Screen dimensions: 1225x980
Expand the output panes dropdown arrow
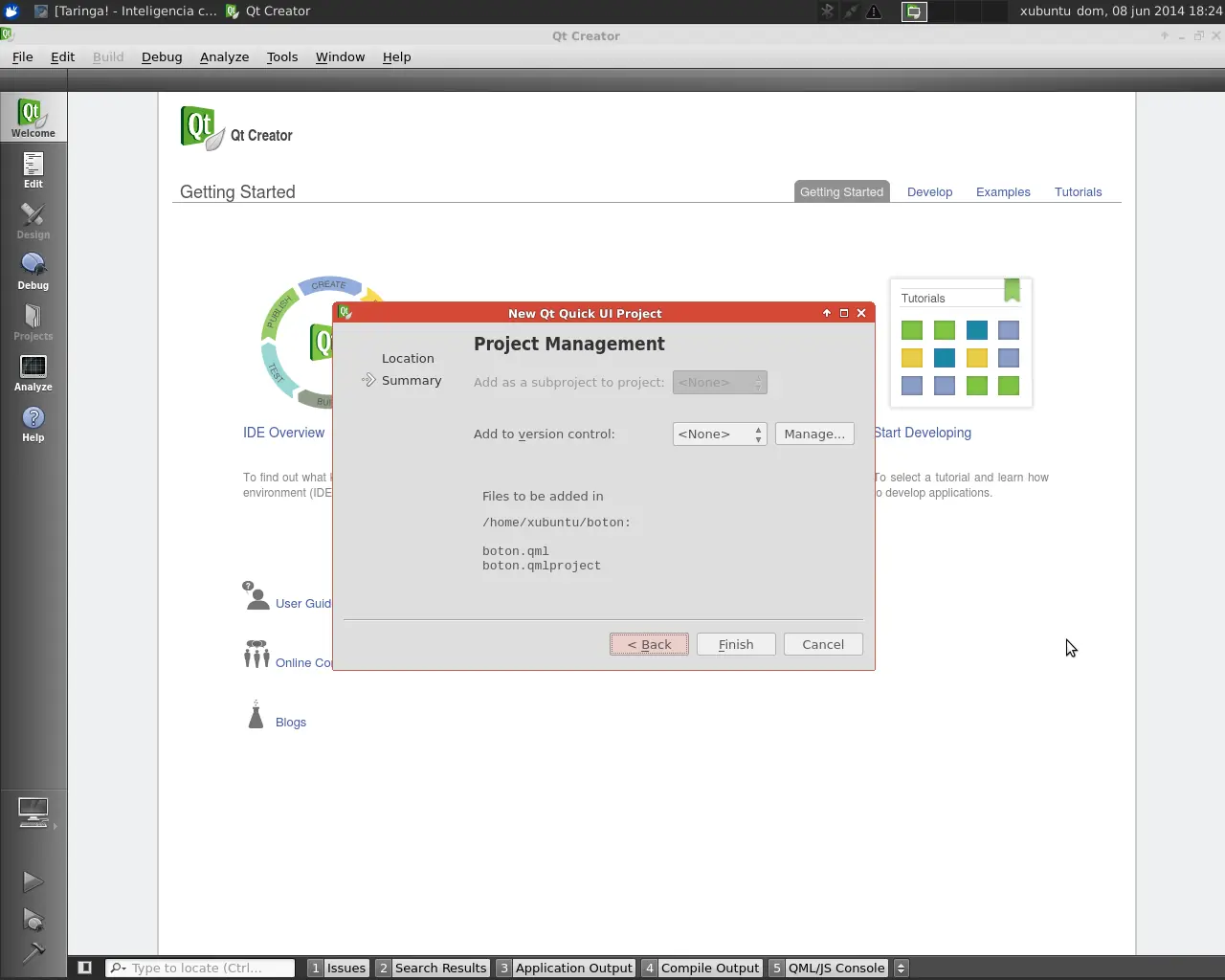pyautogui.click(x=901, y=968)
